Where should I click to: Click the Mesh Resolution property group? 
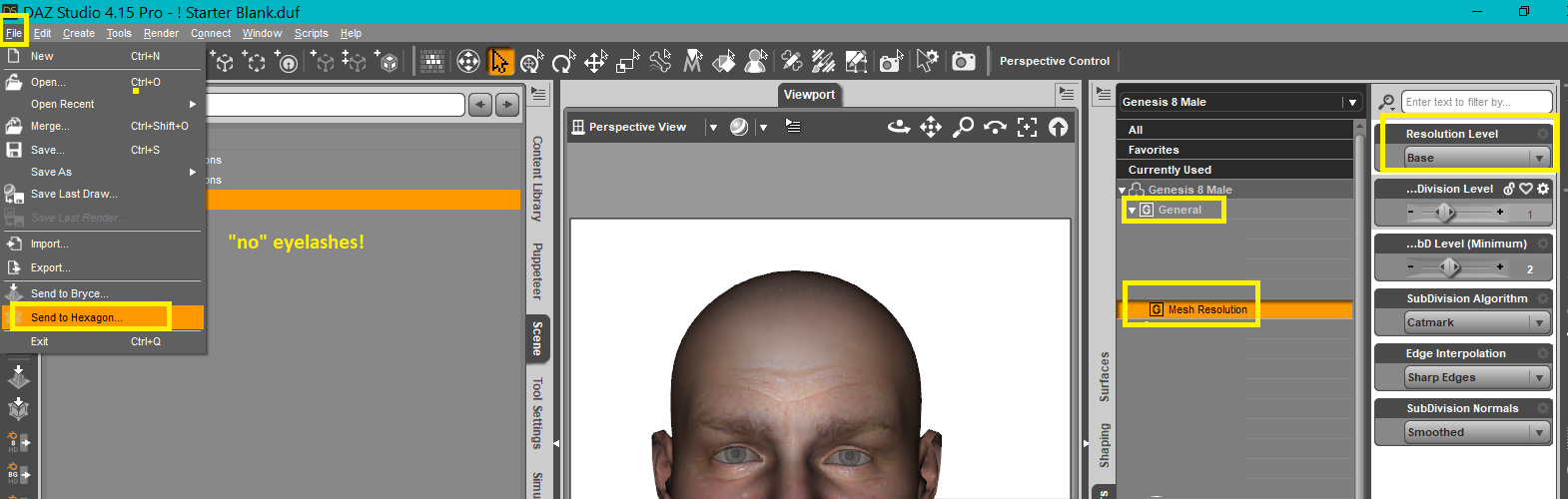[1206, 309]
